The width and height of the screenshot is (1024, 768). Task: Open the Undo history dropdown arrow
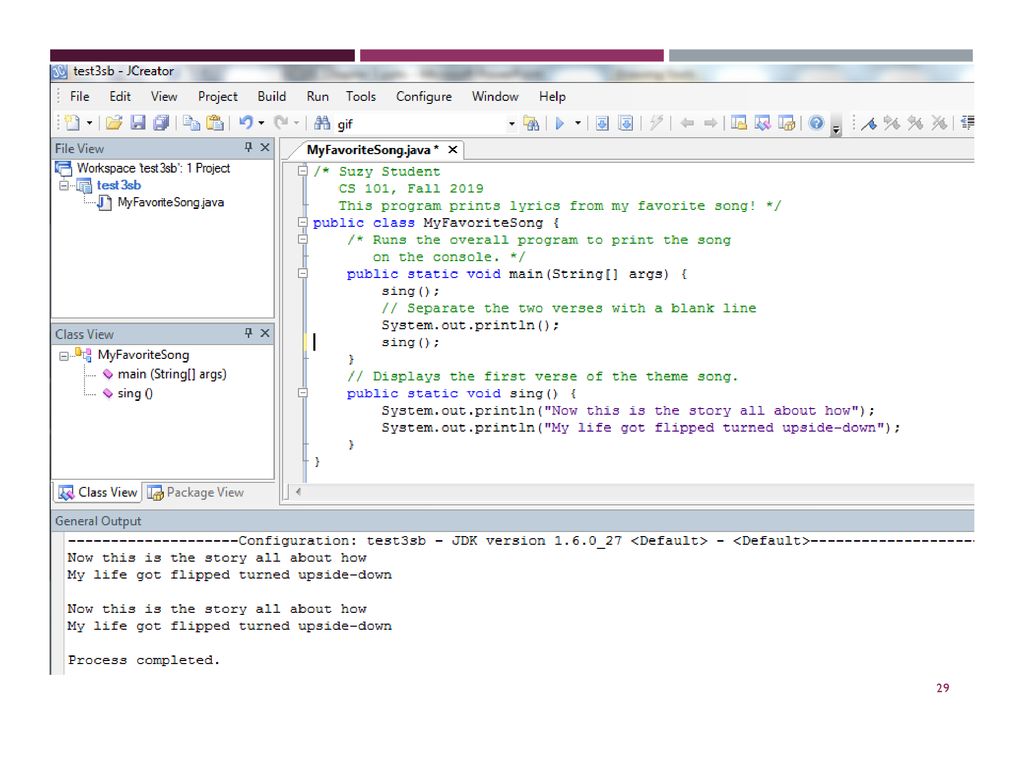(261, 123)
